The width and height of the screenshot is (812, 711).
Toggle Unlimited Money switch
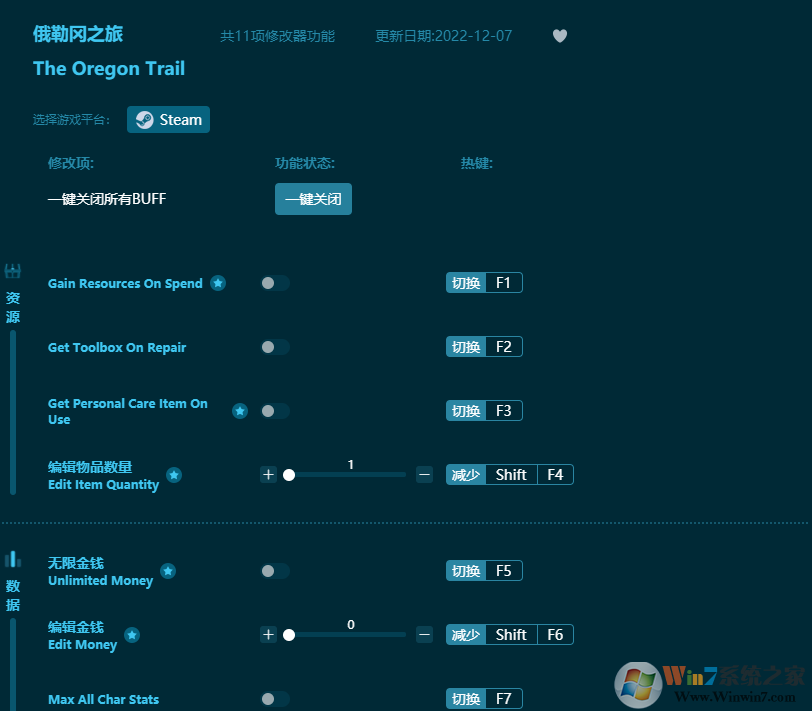(275, 571)
